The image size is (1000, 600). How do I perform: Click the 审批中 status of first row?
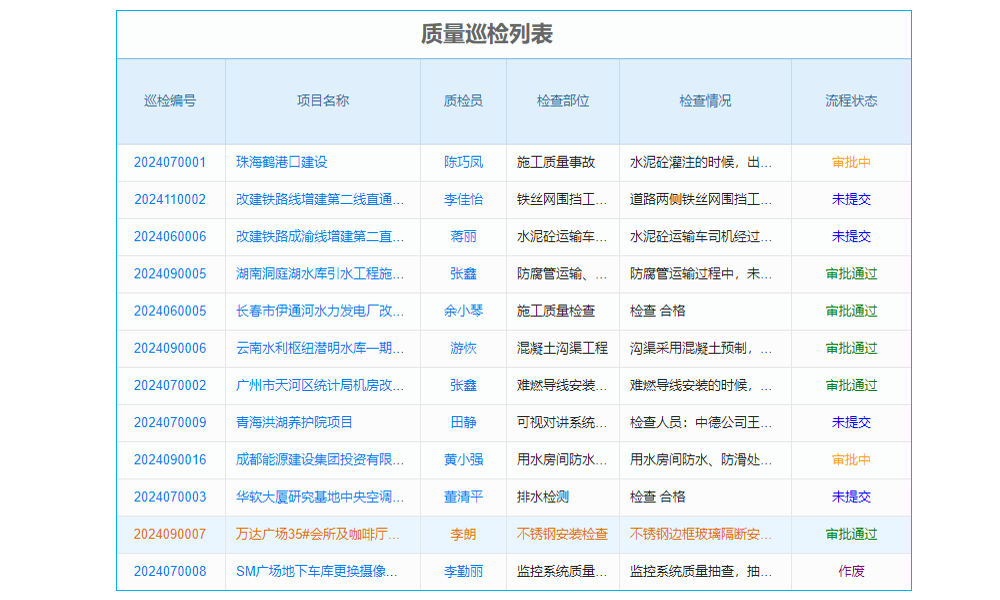point(851,162)
